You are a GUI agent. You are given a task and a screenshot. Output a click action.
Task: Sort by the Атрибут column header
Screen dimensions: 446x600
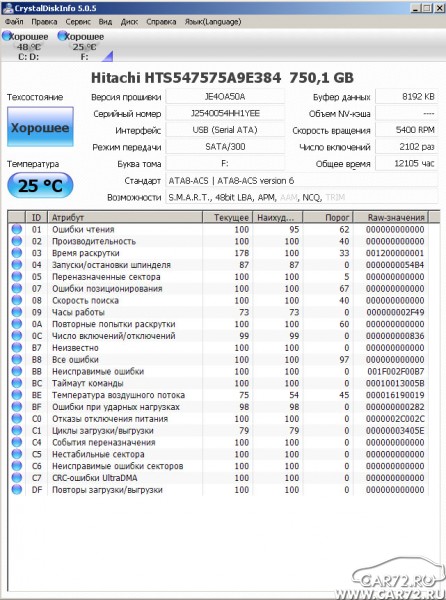tap(125, 217)
